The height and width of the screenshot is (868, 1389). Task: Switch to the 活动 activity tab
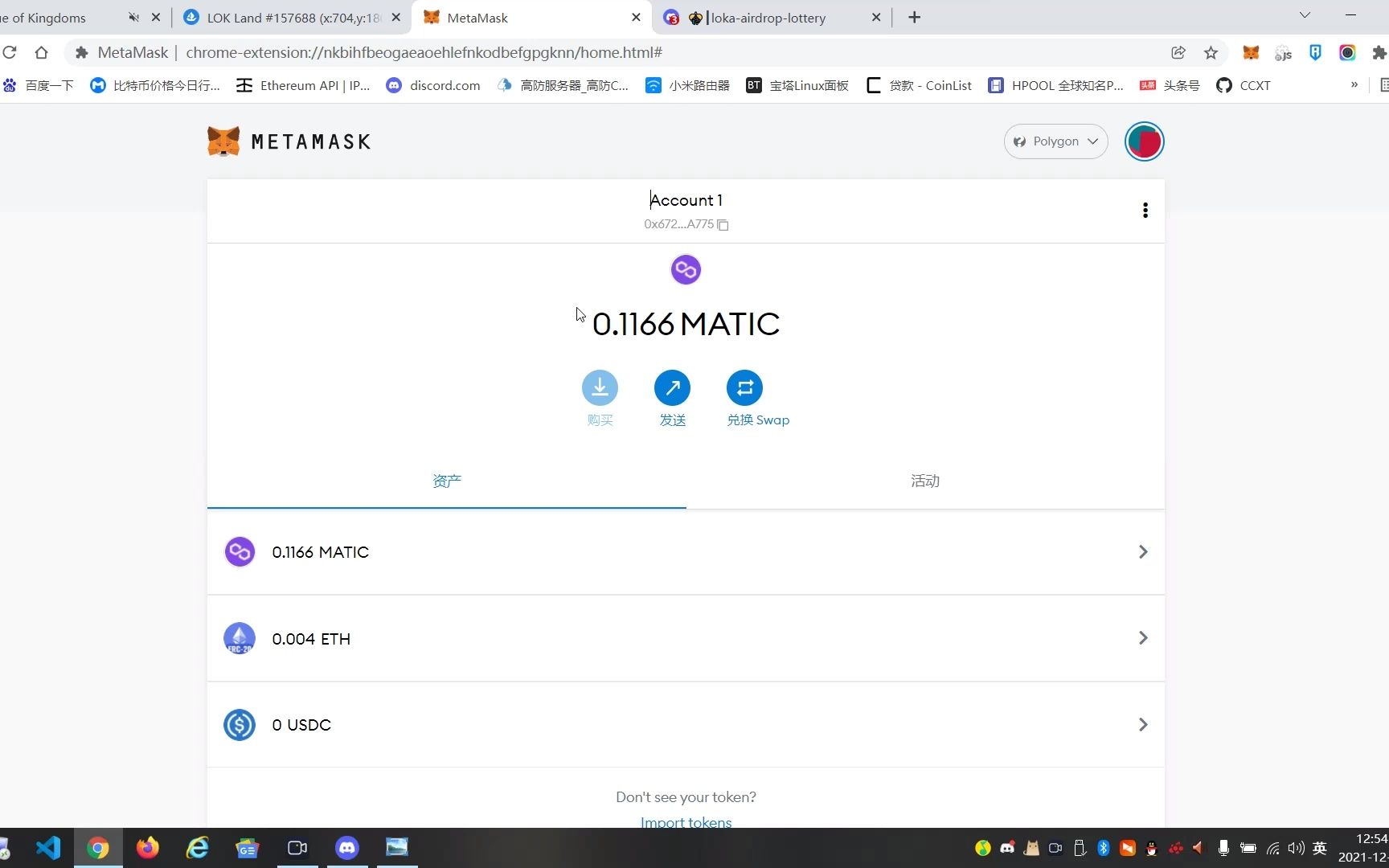(x=925, y=481)
